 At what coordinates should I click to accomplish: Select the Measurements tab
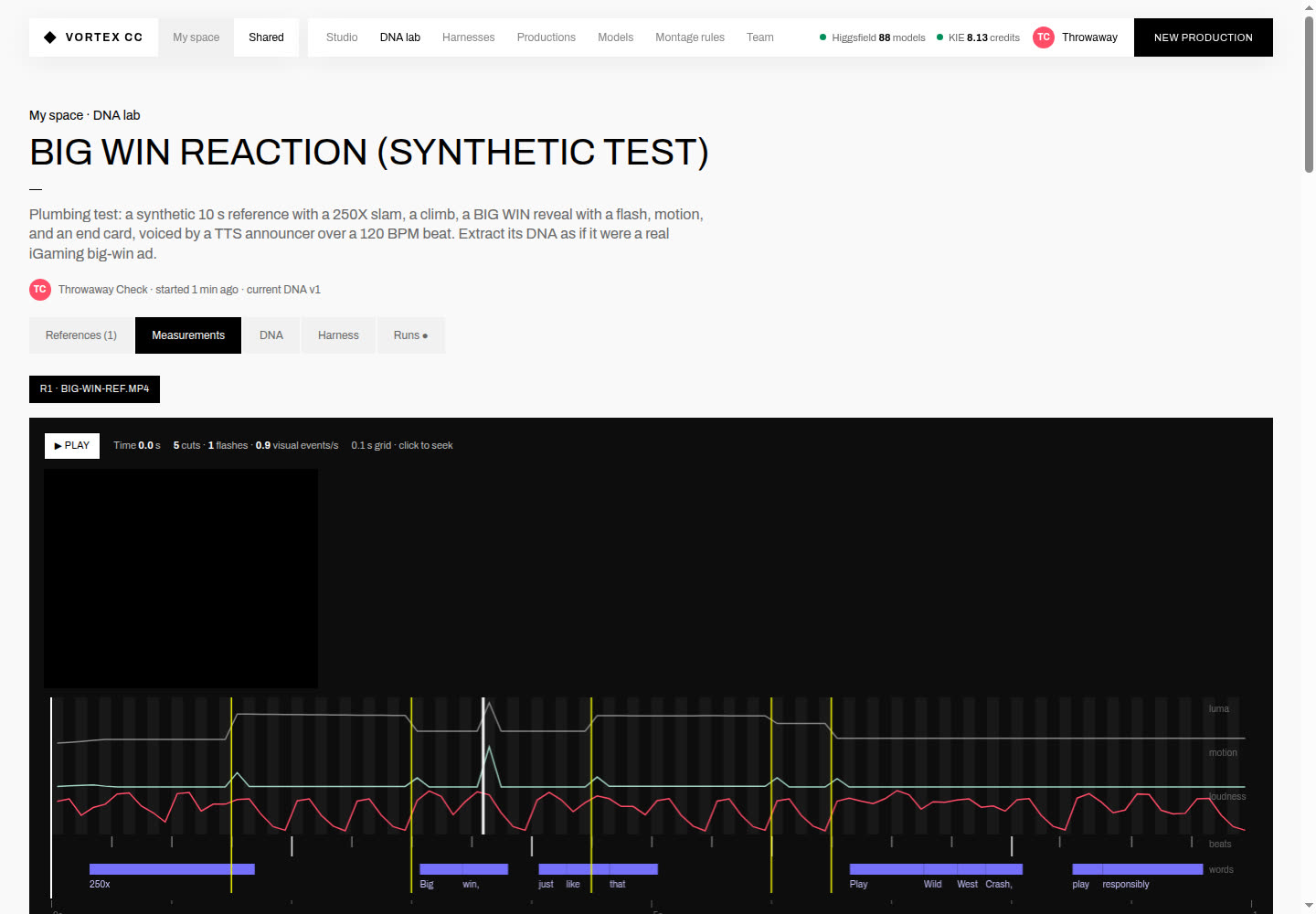188,335
